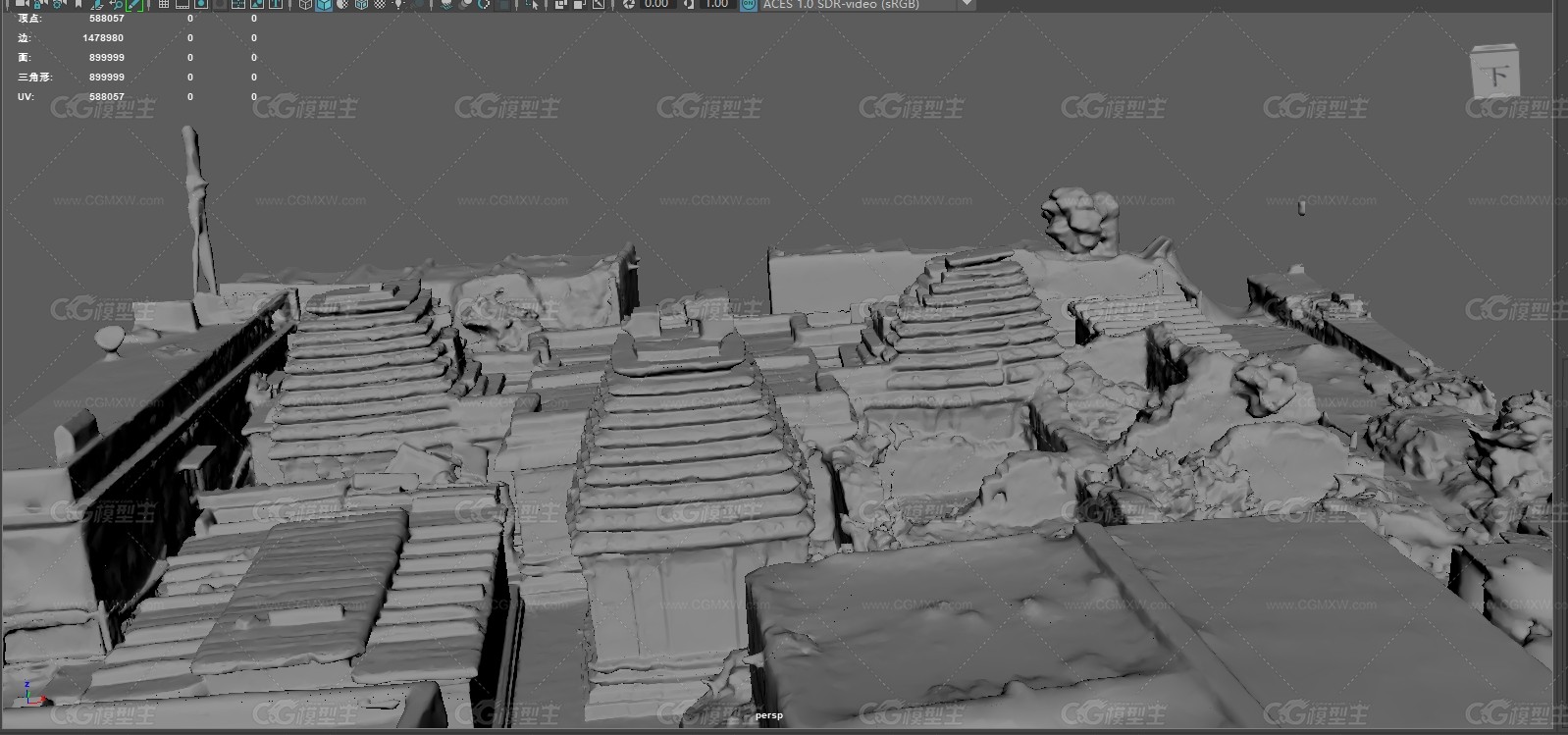This screenshot has height=735, width=1568.
Task: Click triangle count 899999 in 三角形 row
Action: pyautogui.click(x=107, y=77)
